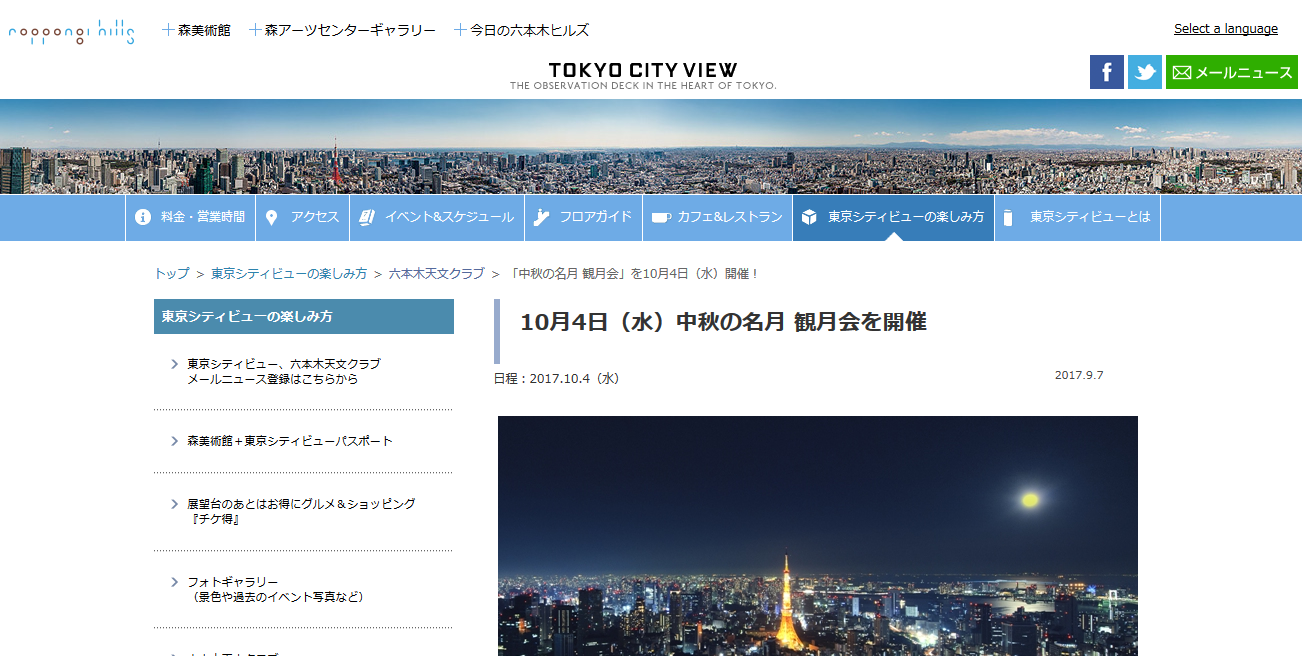Screen dimensions: 1302x656
Task: Click the chevron beside チケ得 sidebar item
Action: tap(175, 504)
